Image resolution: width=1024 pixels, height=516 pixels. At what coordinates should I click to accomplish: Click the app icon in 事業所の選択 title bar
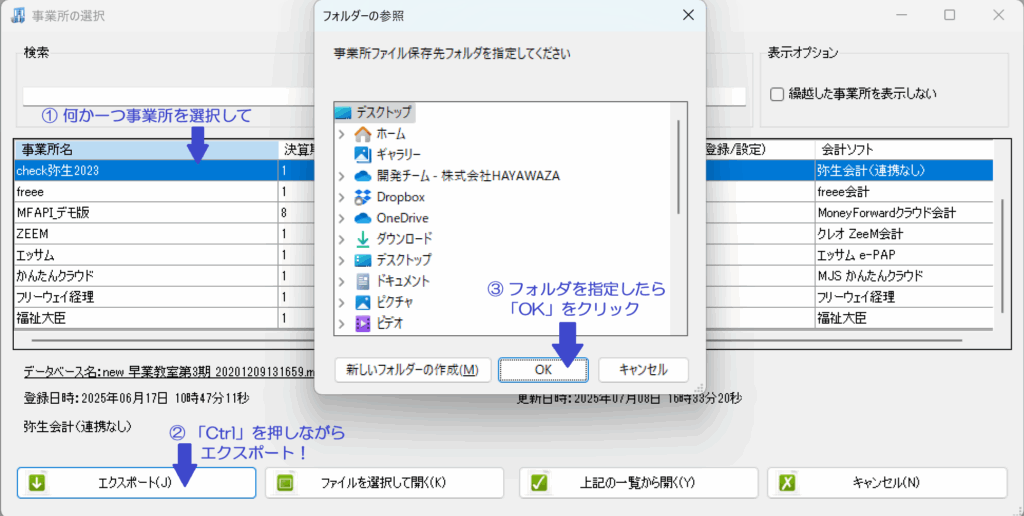(x=18, y=15)
